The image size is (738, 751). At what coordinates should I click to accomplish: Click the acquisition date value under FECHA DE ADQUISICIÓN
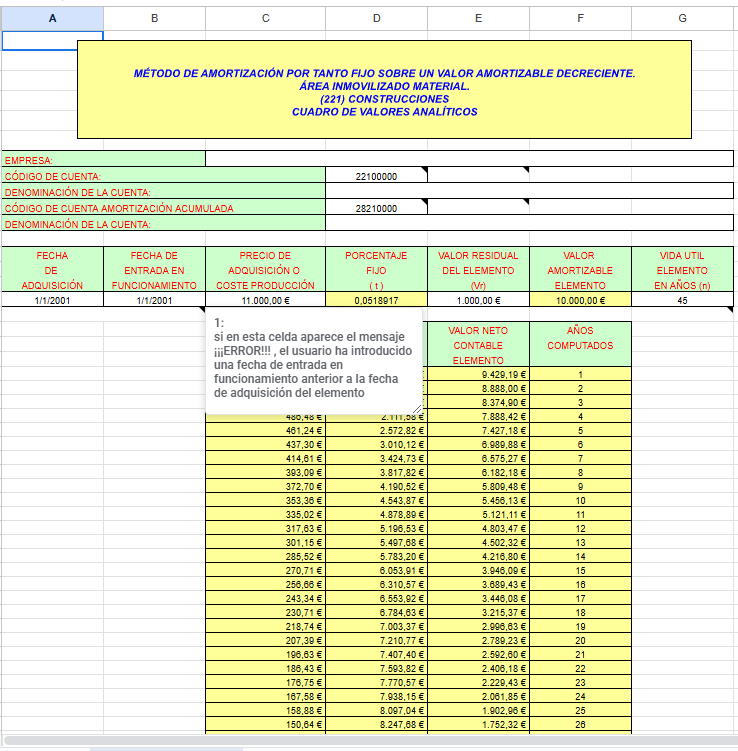click(52, 300)
